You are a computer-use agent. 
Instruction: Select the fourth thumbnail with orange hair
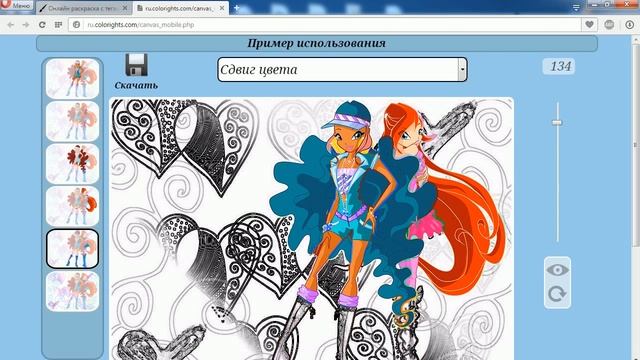(72, 206)
